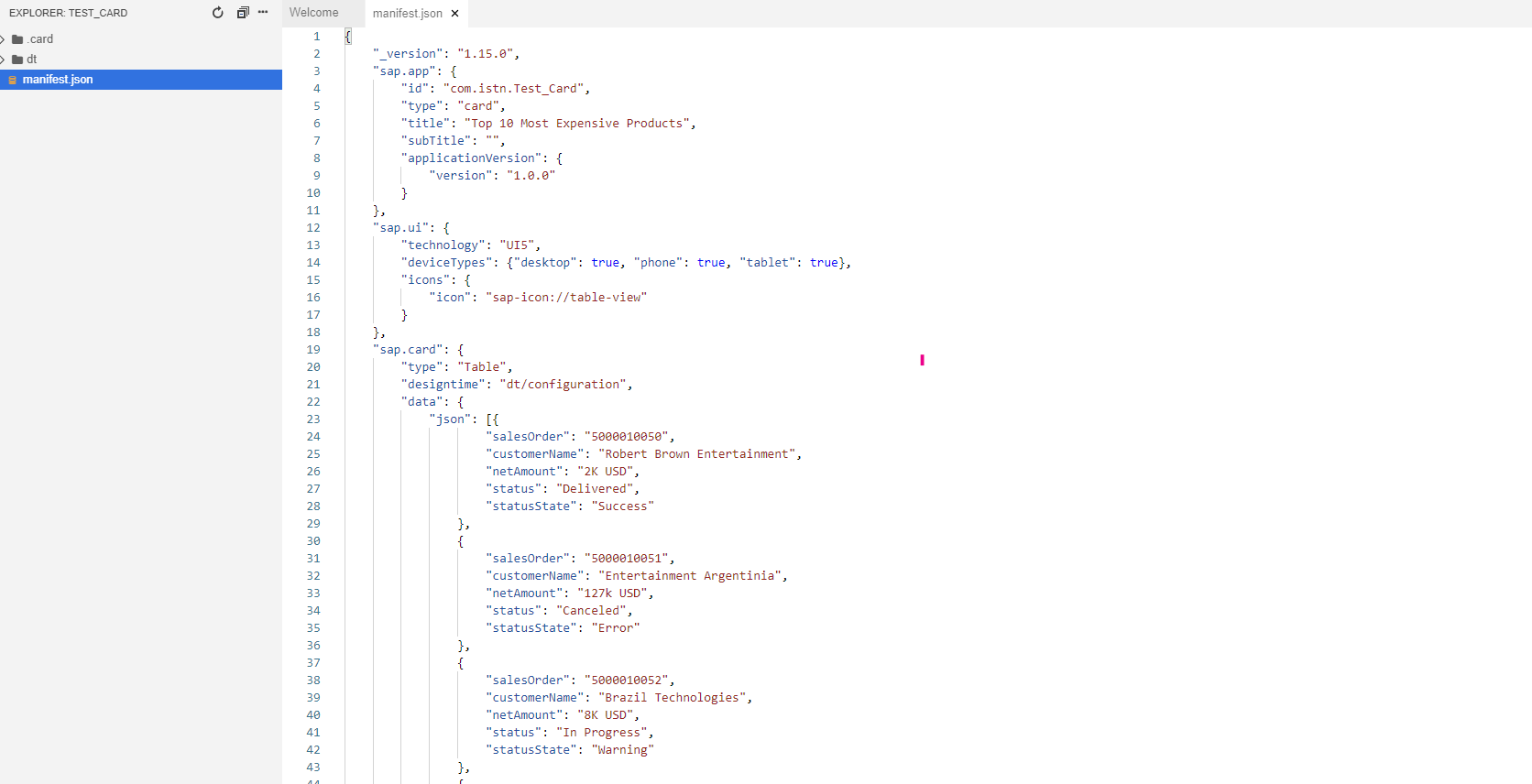1532x784 pixels.
Task: Click line number 12 in the gutter
Action: coord(313,228)
